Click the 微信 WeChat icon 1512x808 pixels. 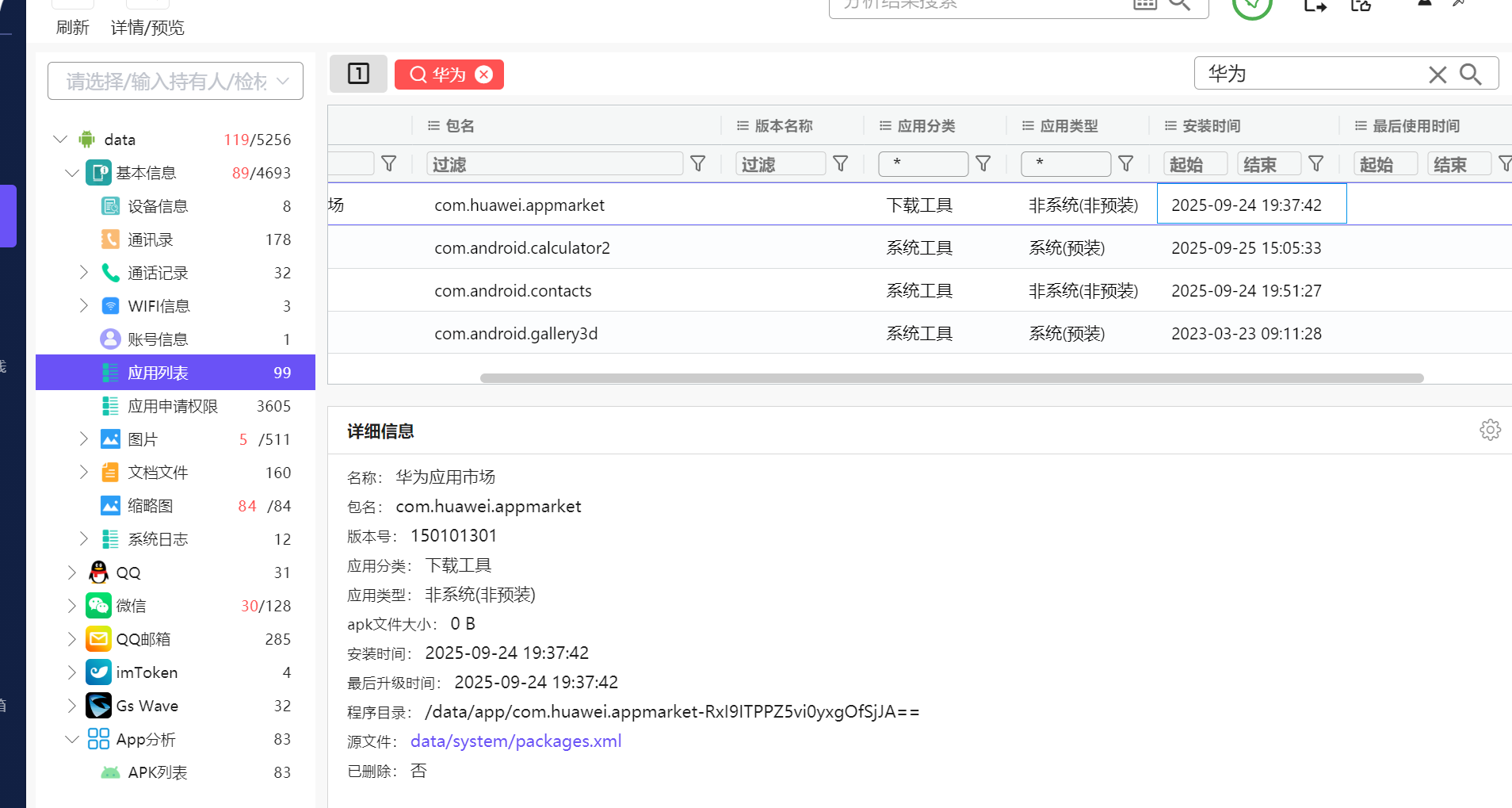point(98,606)
